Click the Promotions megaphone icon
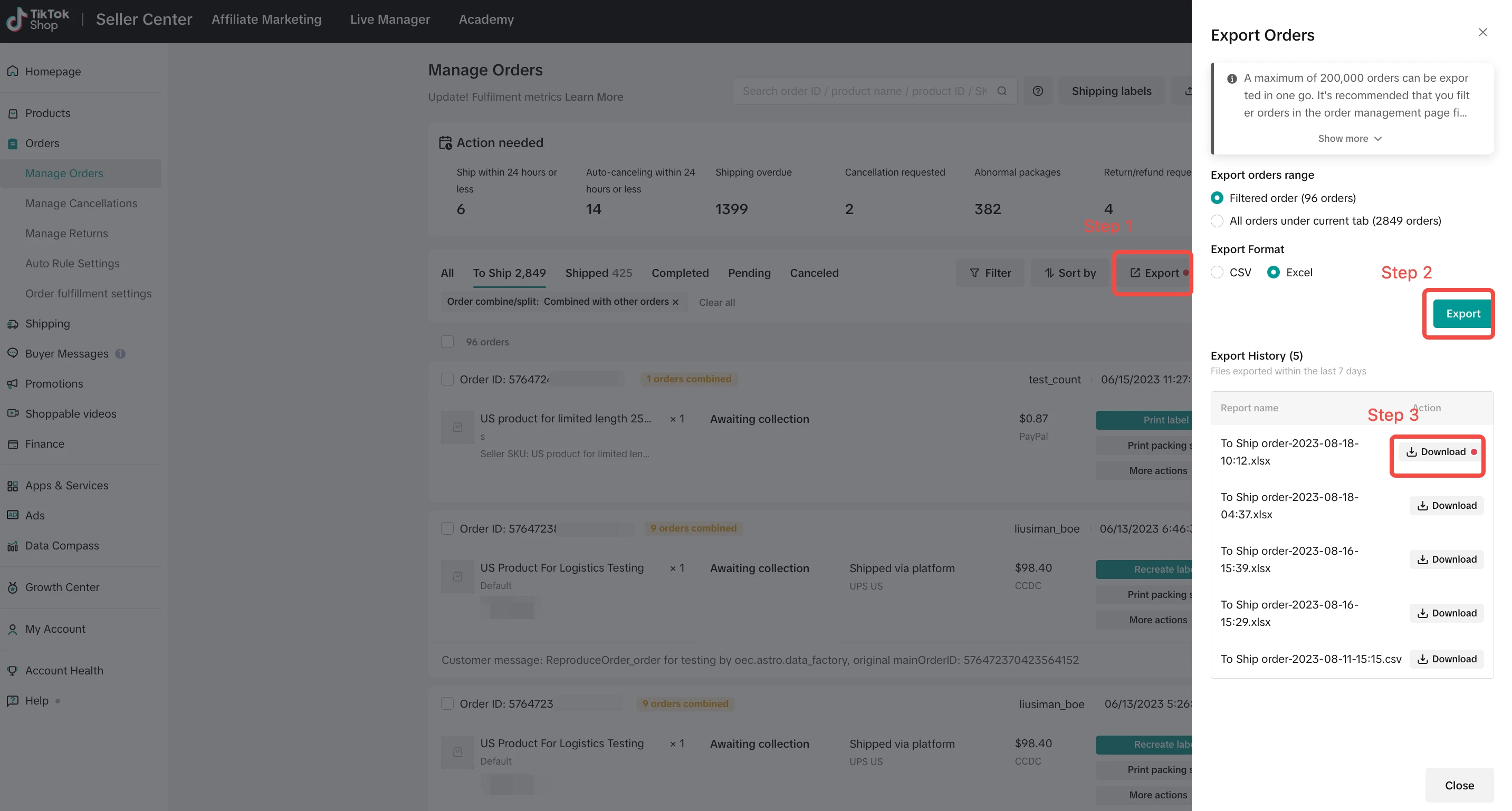 [x=12, y=384]
